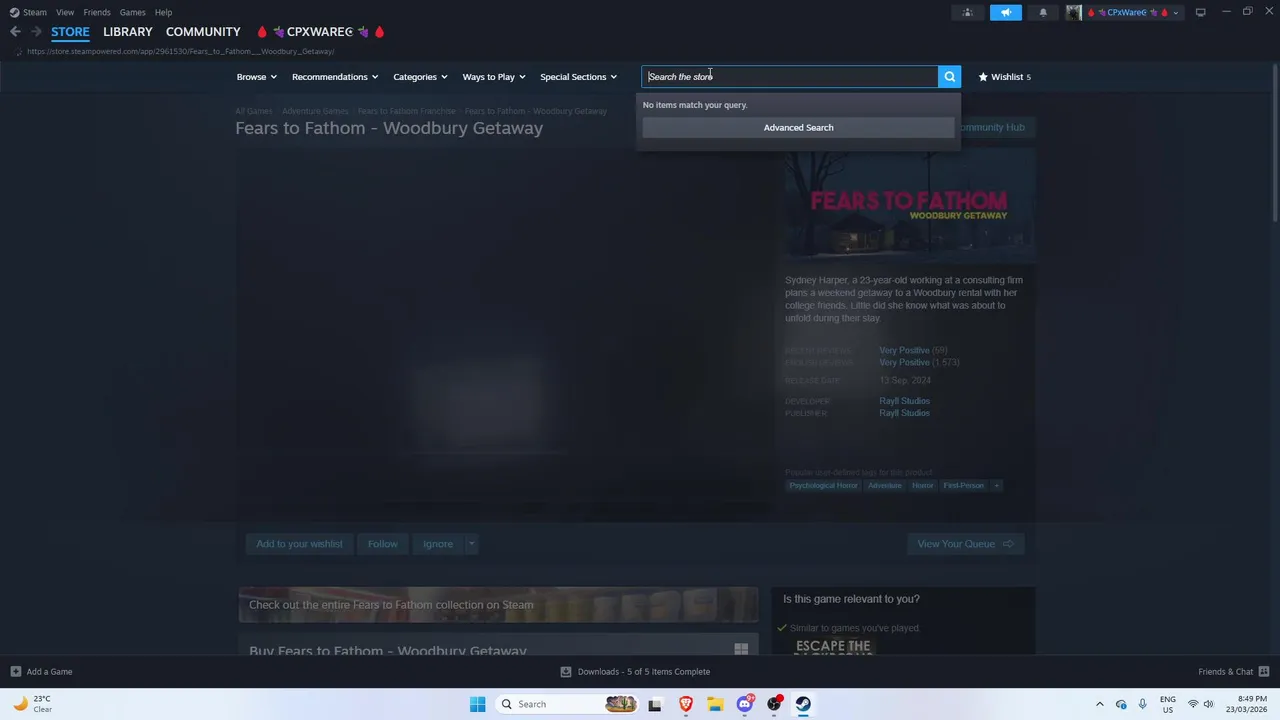Open the Games menu
Image resolution: width=1280 pixels, height=720 pixels.
click(132, 12)
